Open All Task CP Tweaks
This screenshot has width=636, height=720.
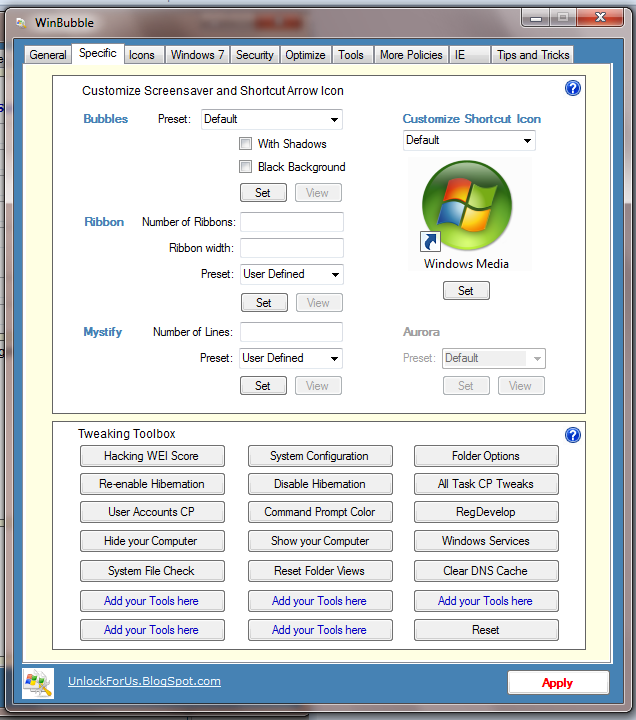pos(486,484)
